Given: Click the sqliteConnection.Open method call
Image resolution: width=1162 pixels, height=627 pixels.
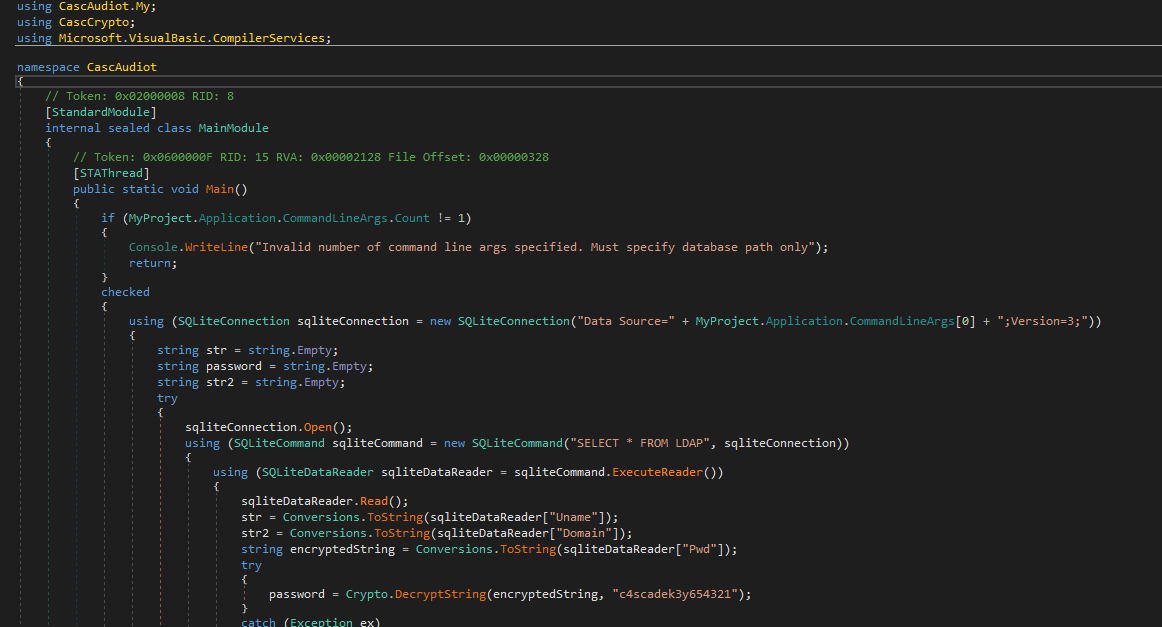Looking at the screenshot, I should 317,427.
